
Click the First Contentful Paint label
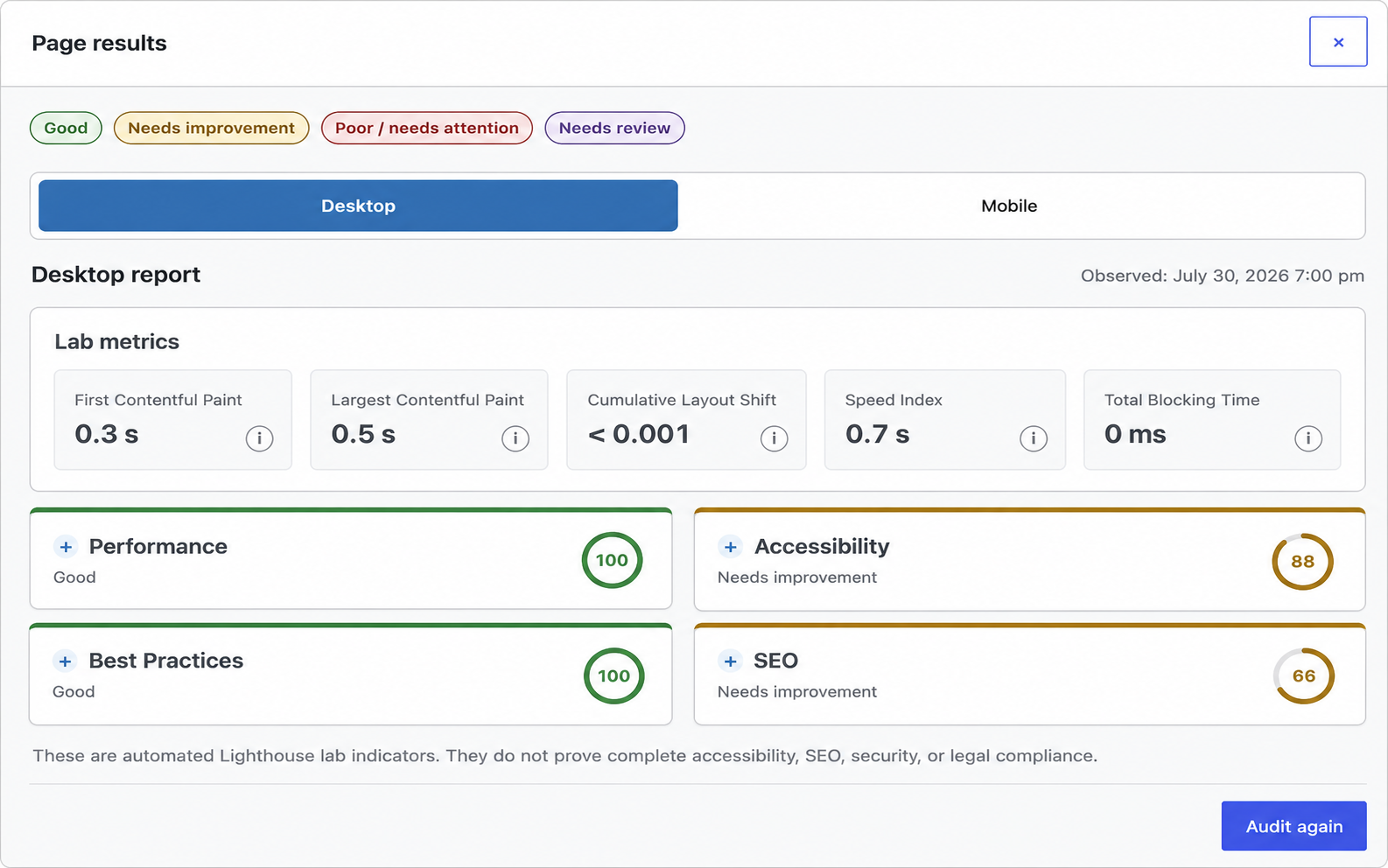158,400
